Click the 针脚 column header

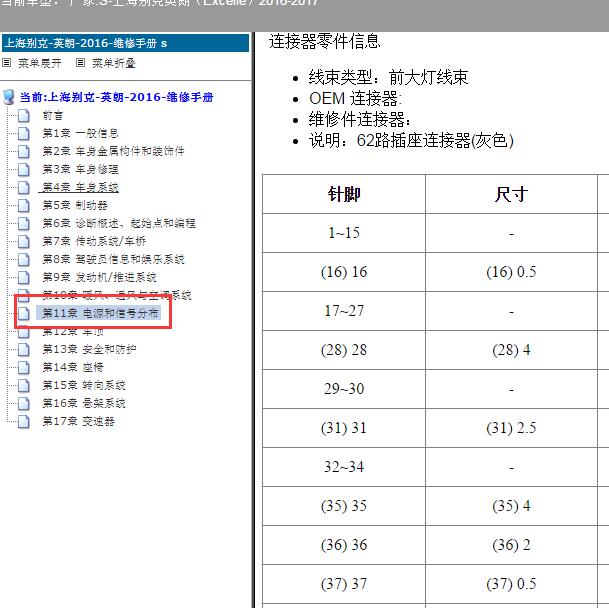click(344, 194)
